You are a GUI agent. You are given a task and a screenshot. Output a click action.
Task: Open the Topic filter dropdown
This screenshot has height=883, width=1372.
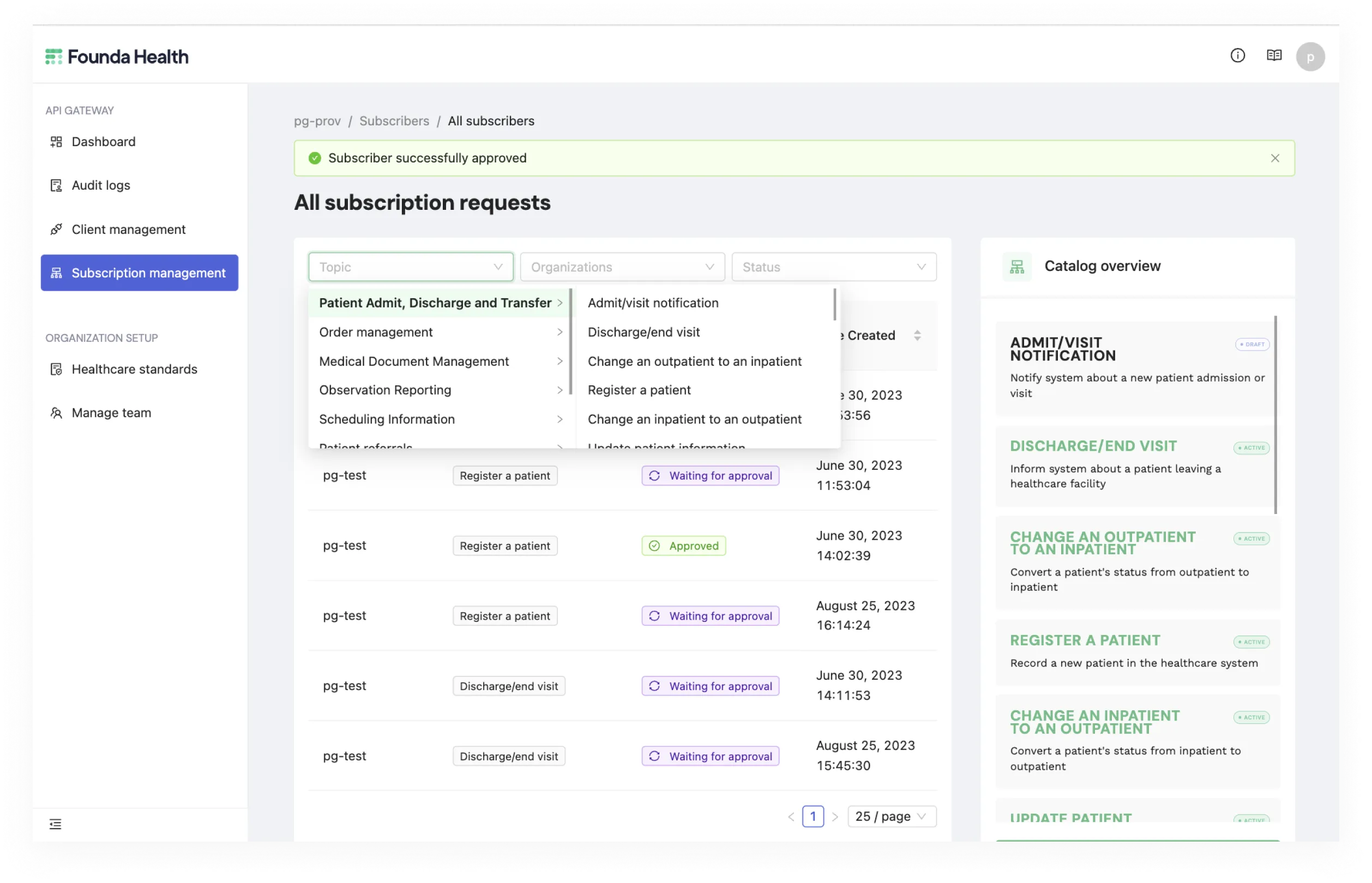click(x=411, y=267)
